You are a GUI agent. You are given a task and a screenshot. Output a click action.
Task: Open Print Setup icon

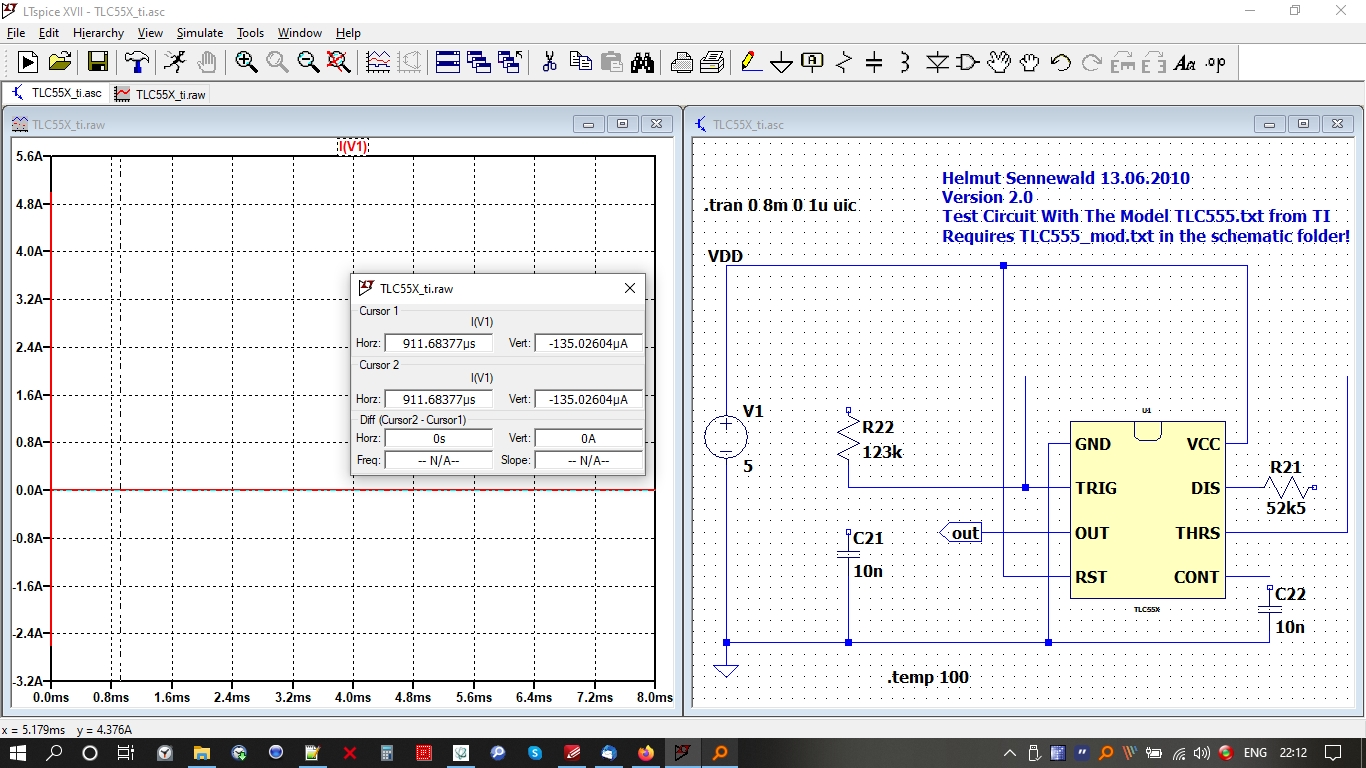[712, 62]
